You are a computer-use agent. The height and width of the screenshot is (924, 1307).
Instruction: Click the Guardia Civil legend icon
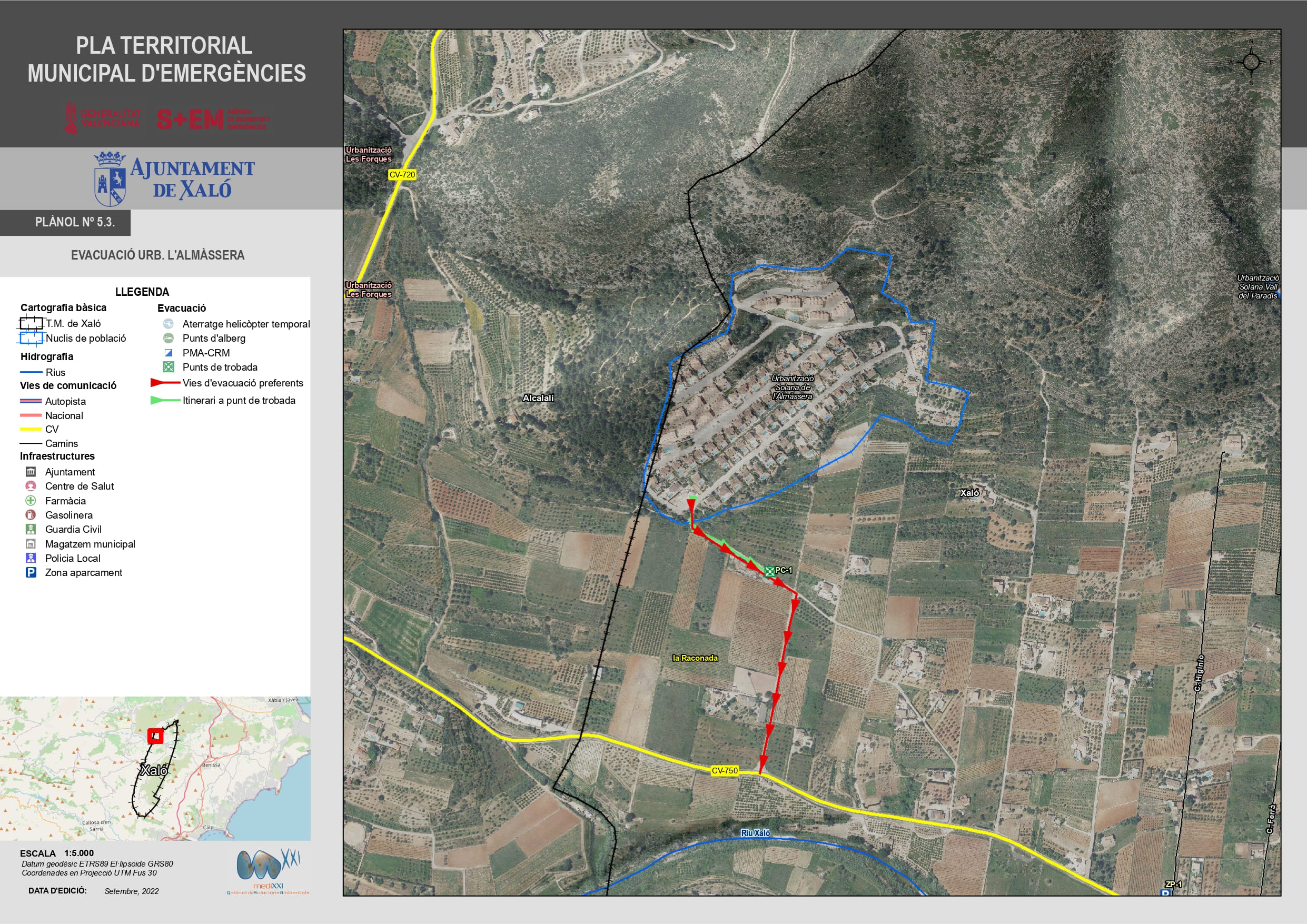[x=31, y=529]
